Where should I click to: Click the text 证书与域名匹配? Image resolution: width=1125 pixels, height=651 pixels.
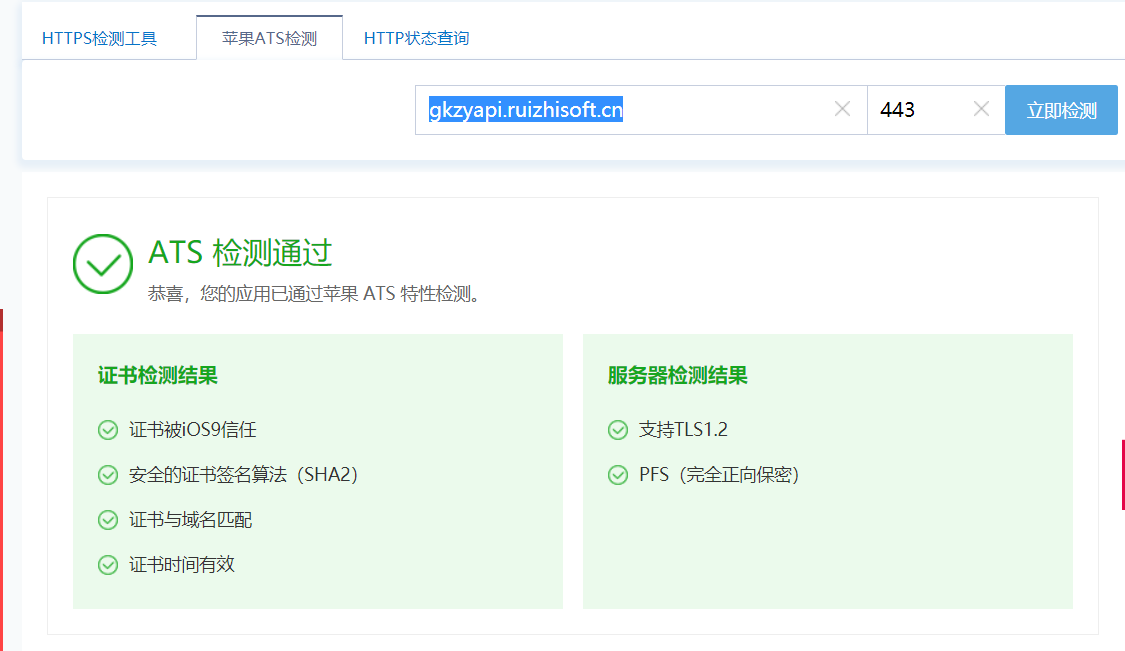(191, 520)
